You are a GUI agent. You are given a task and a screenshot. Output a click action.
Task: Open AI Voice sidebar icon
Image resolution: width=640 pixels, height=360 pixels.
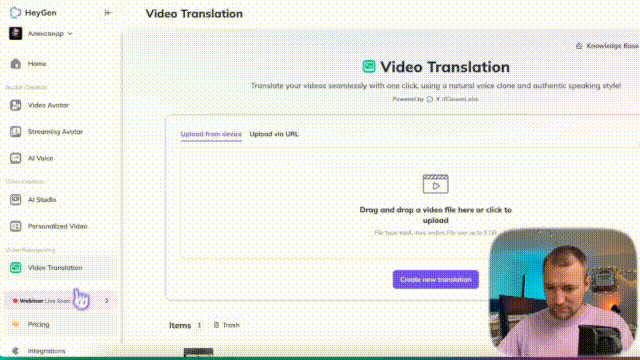point(16,158)
